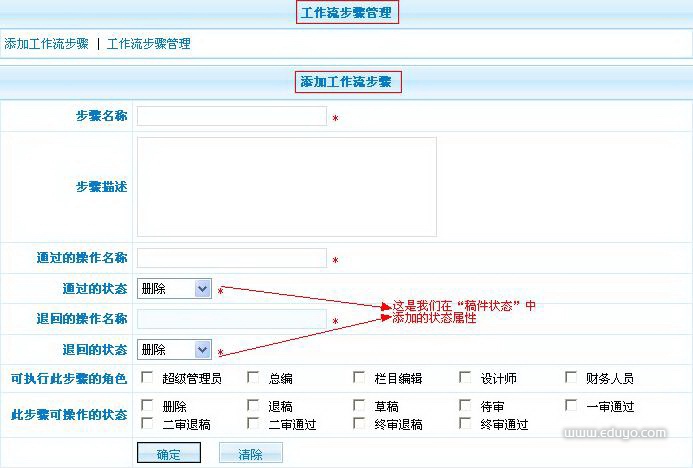This screenshot has width=693, height=468.
Task: Tick the 待审 status checkbox
Action: (465, 406)
